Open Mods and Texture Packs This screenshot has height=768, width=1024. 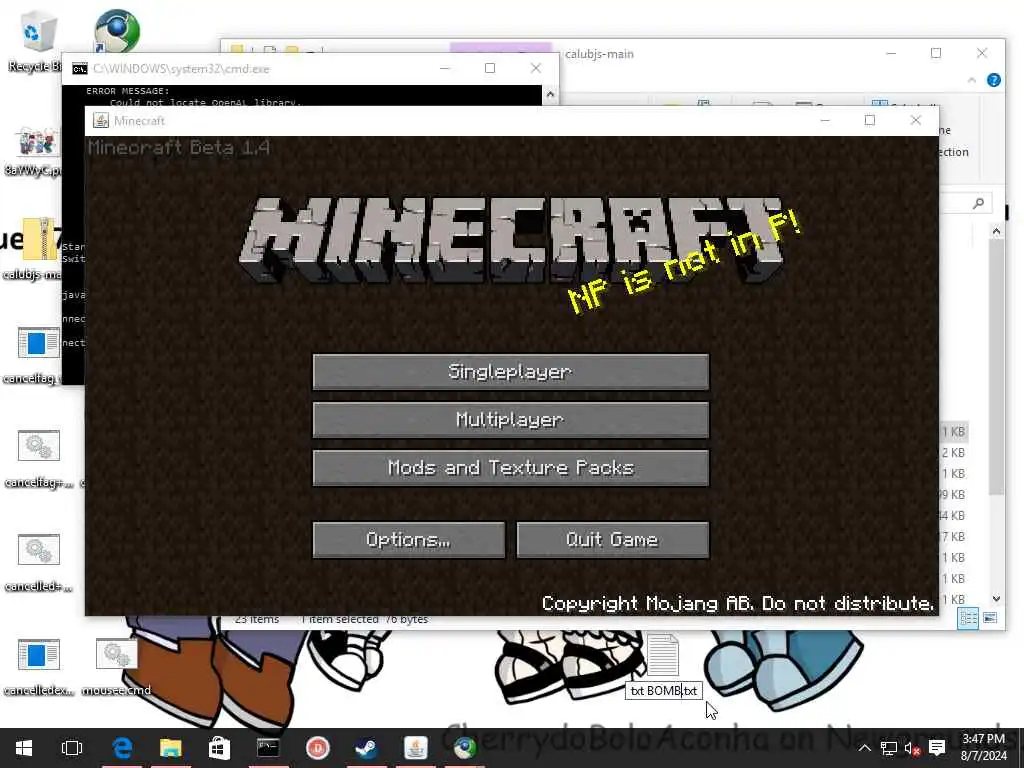511,468
